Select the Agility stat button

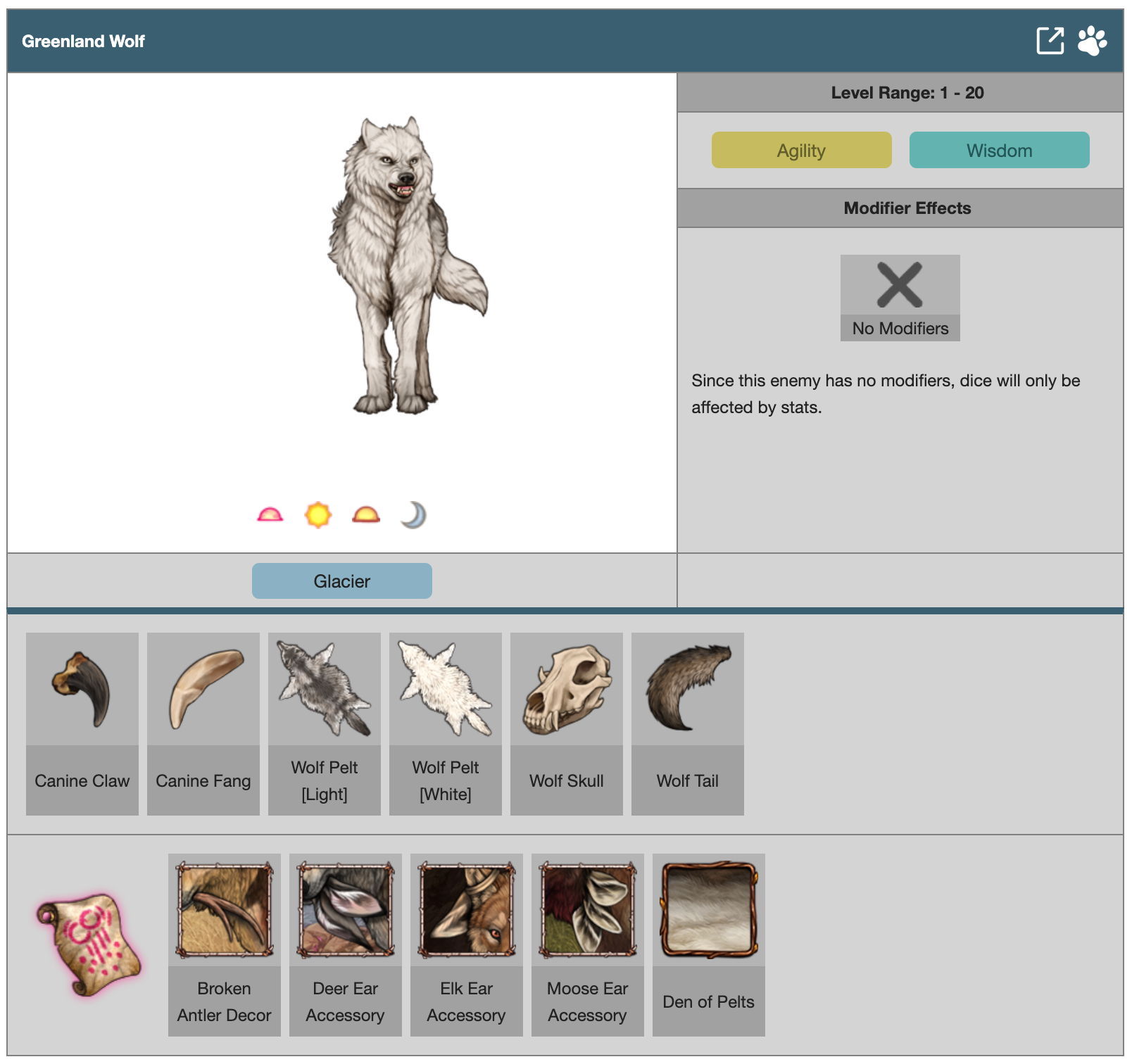point(801,151)
